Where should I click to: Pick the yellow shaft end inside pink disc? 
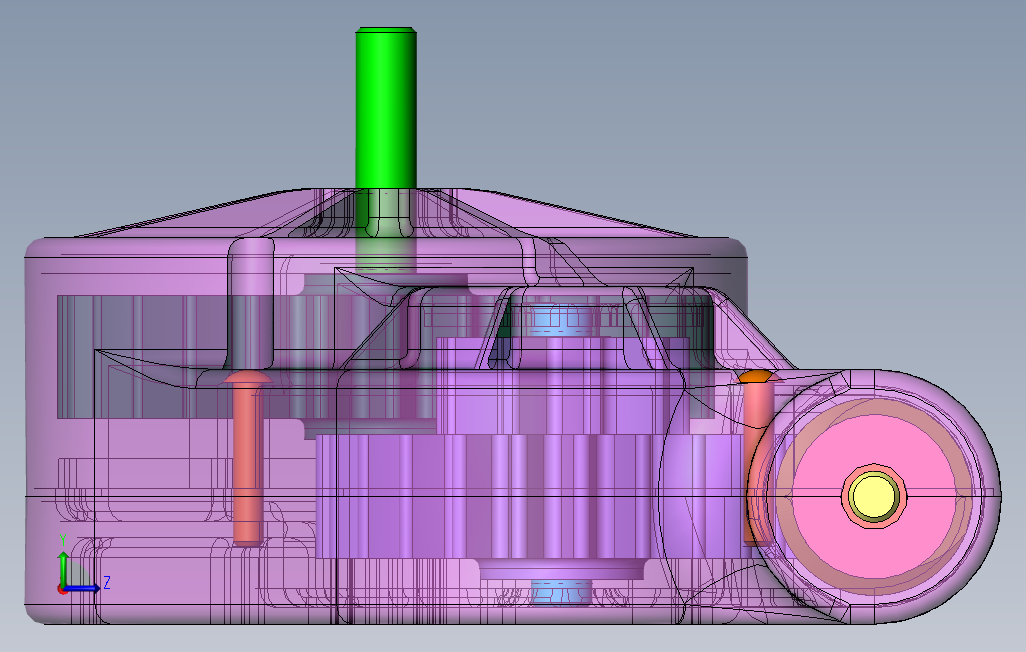click(x=875, y=496)
